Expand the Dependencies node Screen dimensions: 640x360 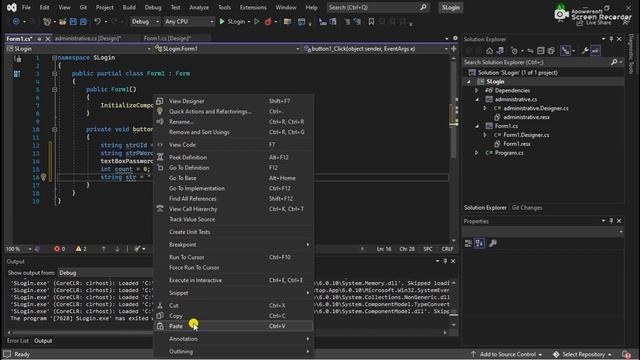pyautogui.click(x=476, y=91)
